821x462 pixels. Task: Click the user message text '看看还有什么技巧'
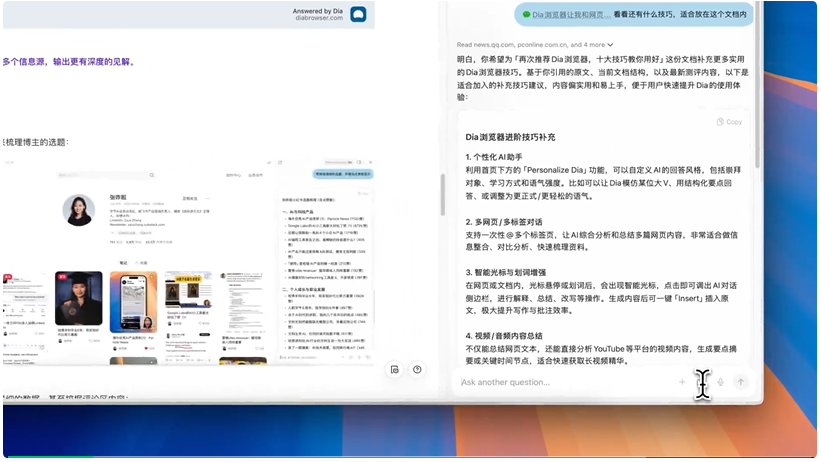point(644,15)
